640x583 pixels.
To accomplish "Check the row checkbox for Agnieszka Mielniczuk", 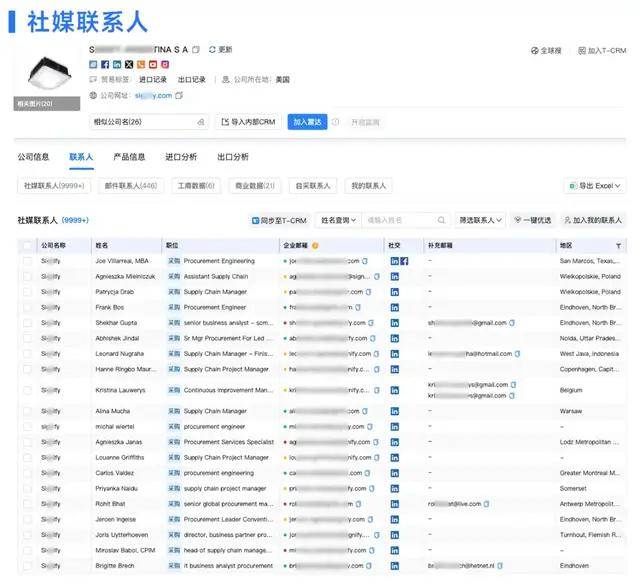I will [27, 276].
